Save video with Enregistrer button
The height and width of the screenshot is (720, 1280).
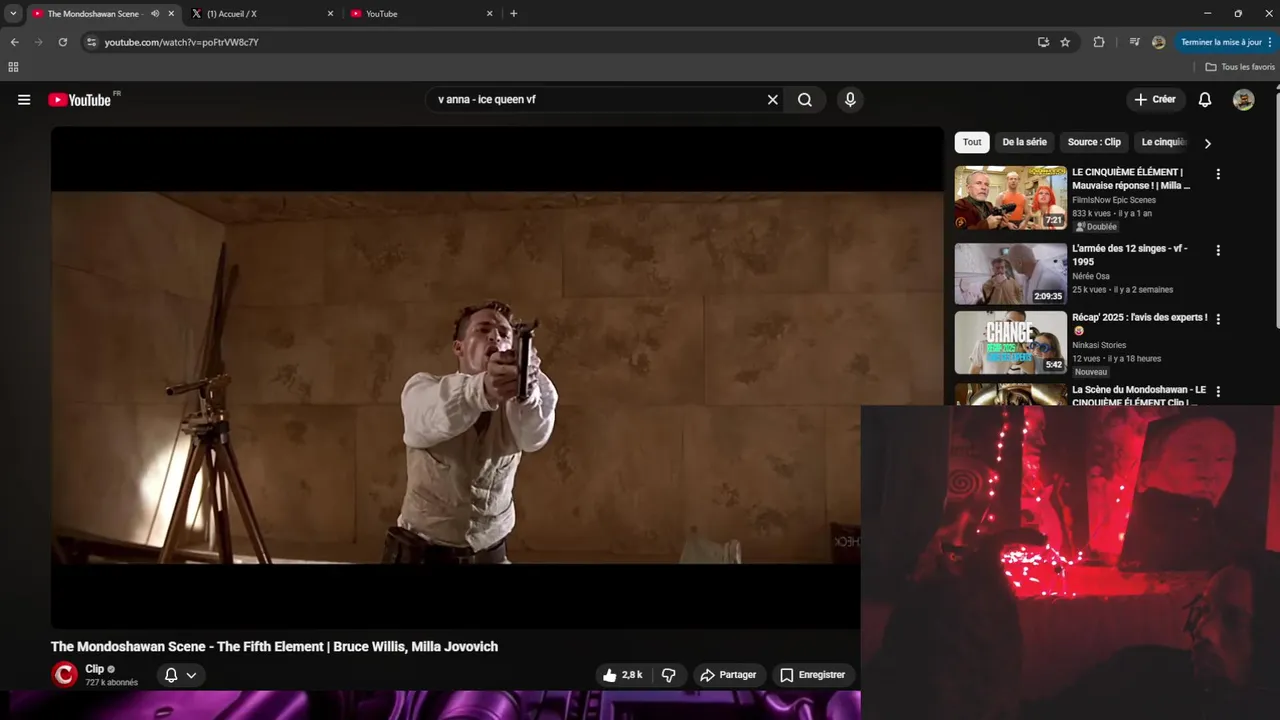tap(813, 675)
